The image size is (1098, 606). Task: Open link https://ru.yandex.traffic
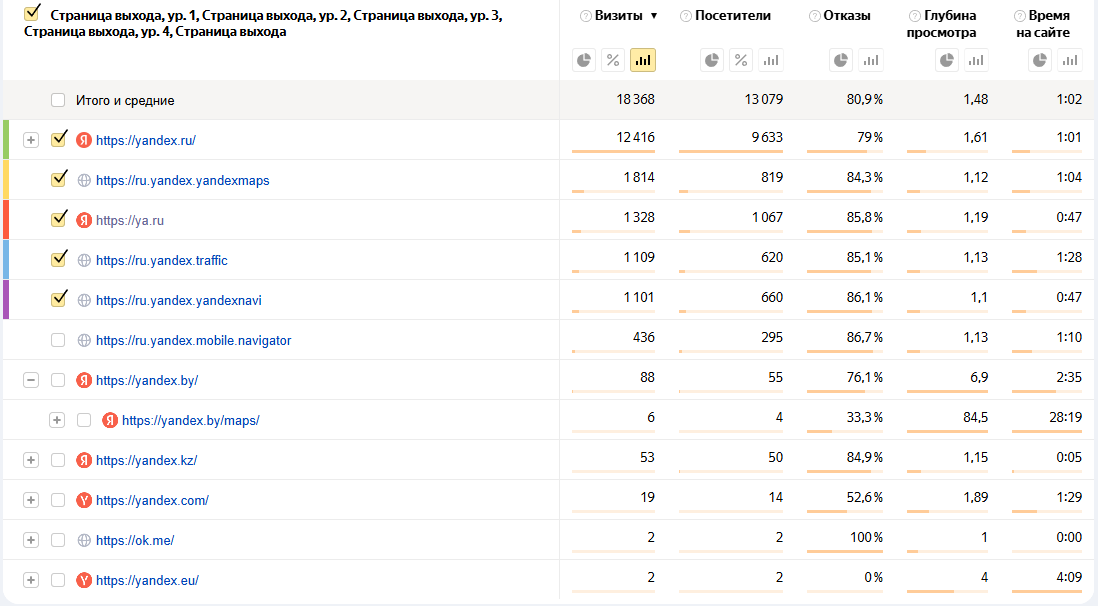coord(162,260)
